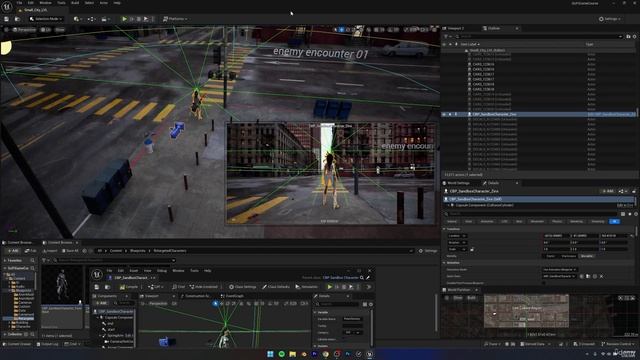Click the lock icon in Details header

(634, 191)
